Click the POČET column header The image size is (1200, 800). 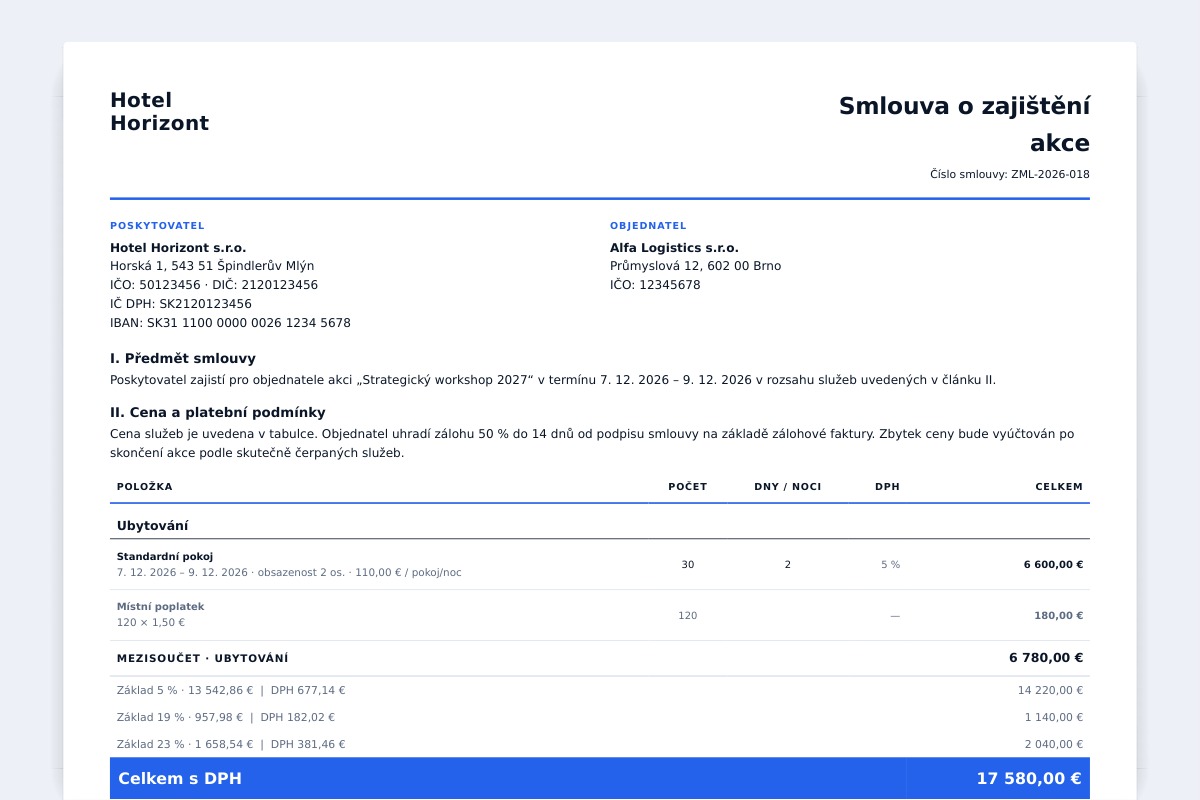(688, 487)
